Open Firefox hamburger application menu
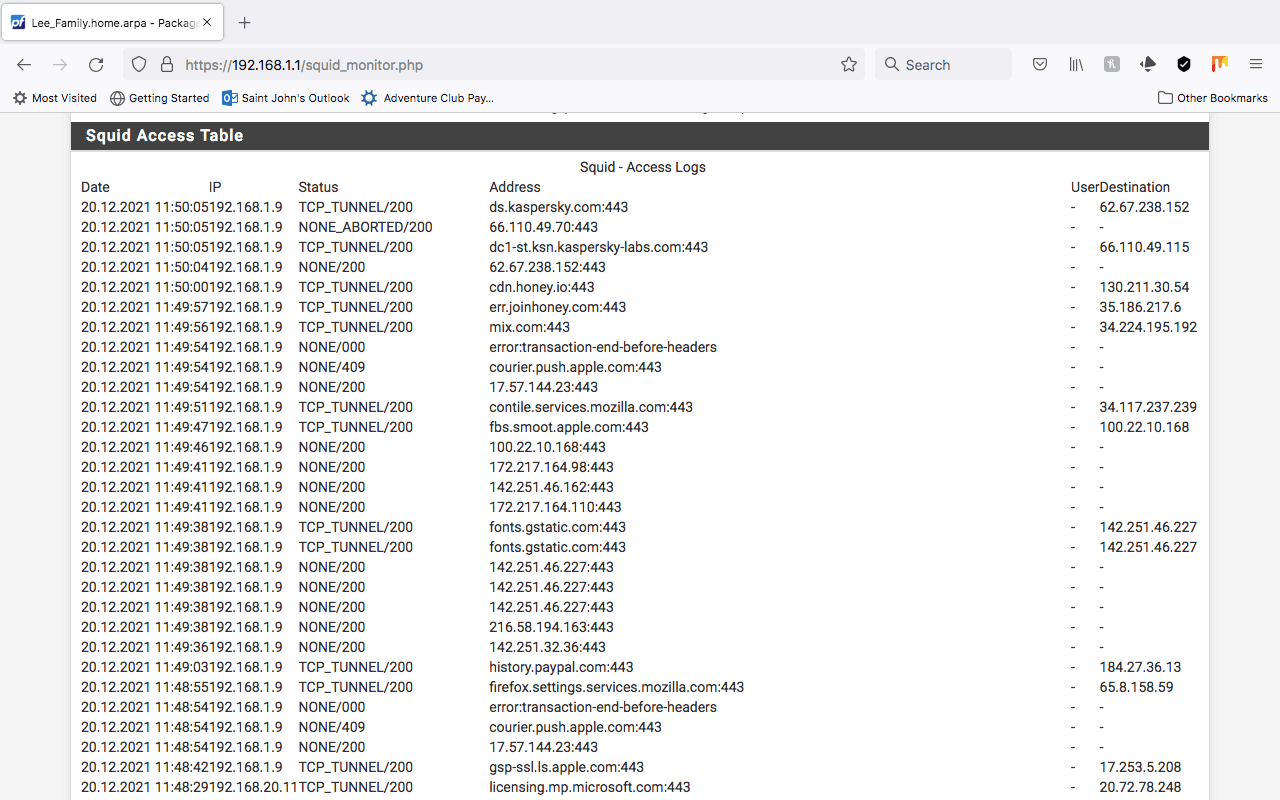This screenshot has width=1280, height=800. [1256, 64]
